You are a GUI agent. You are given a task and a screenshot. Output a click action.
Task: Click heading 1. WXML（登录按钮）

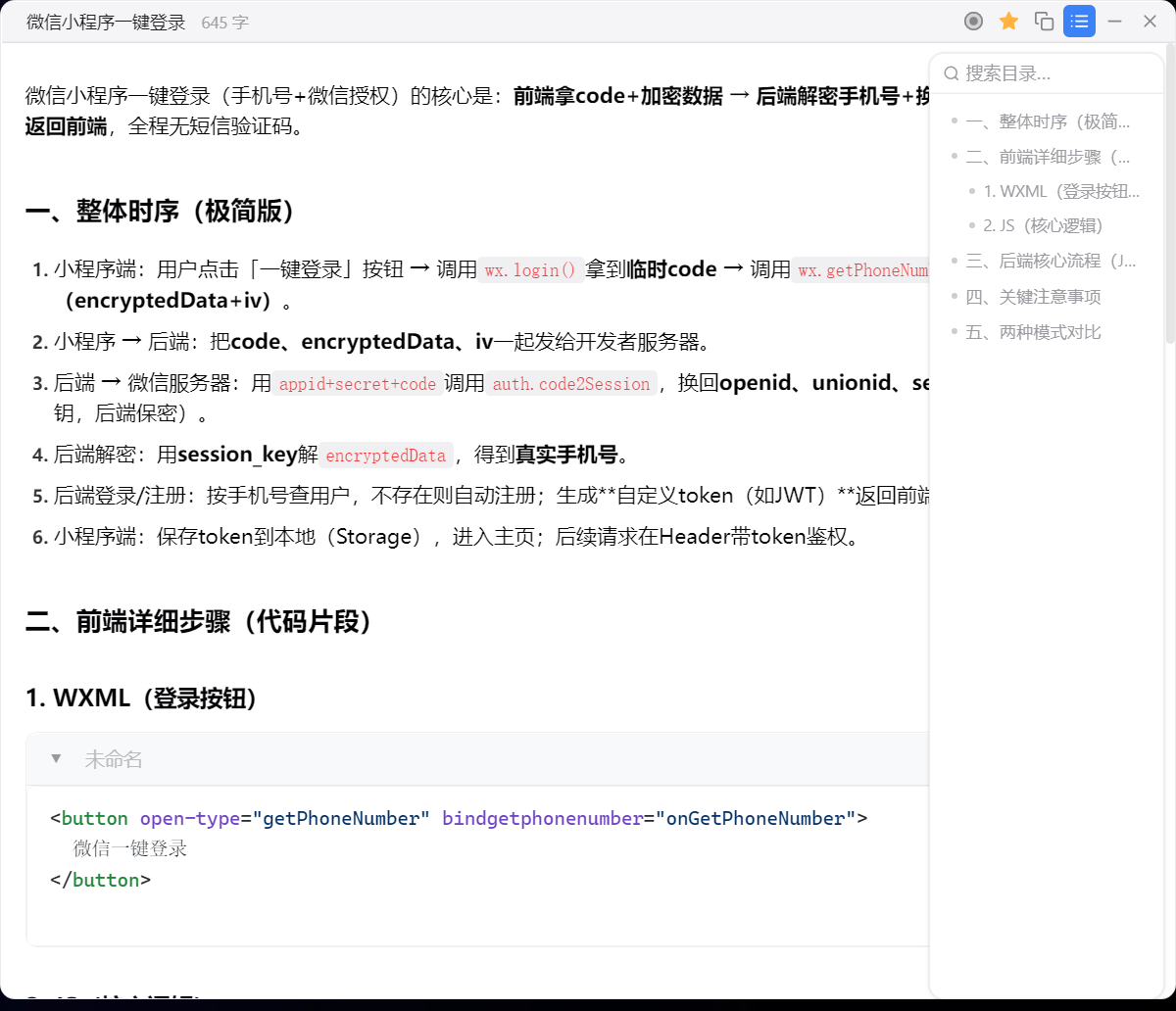(142, 698)
